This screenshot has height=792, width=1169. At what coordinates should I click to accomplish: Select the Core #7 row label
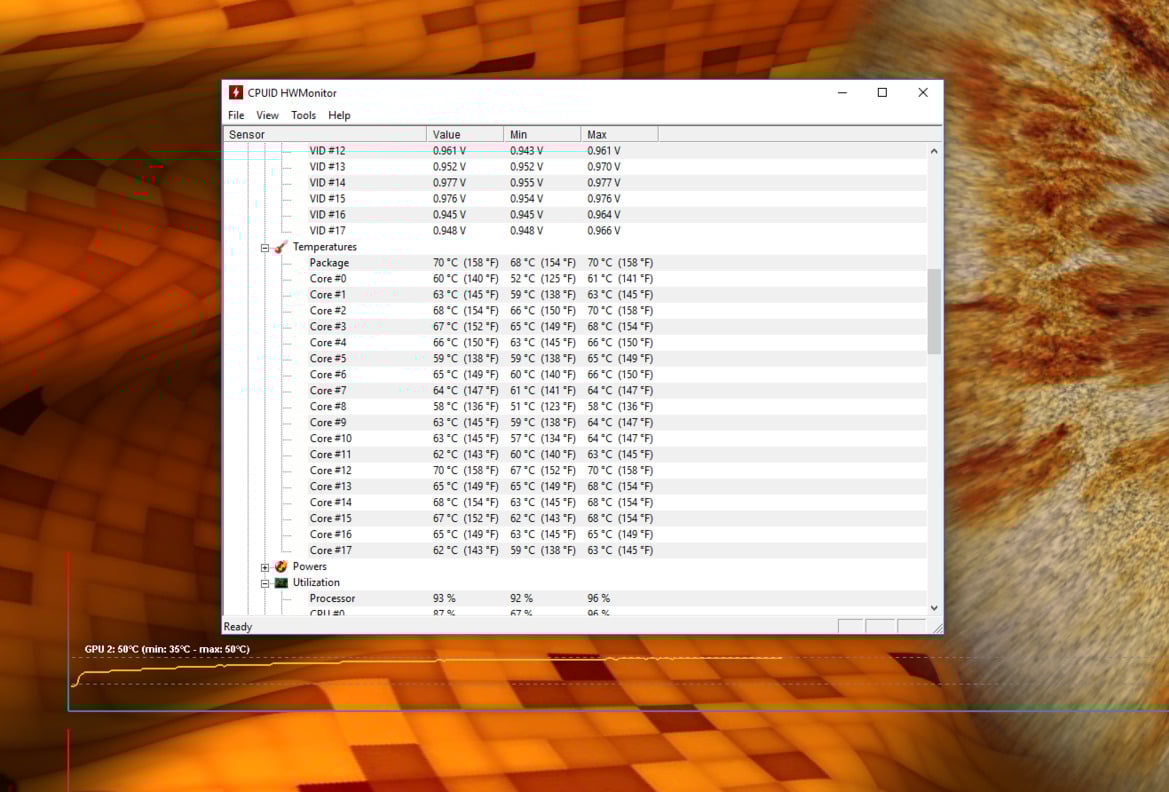tap(328, 391)
